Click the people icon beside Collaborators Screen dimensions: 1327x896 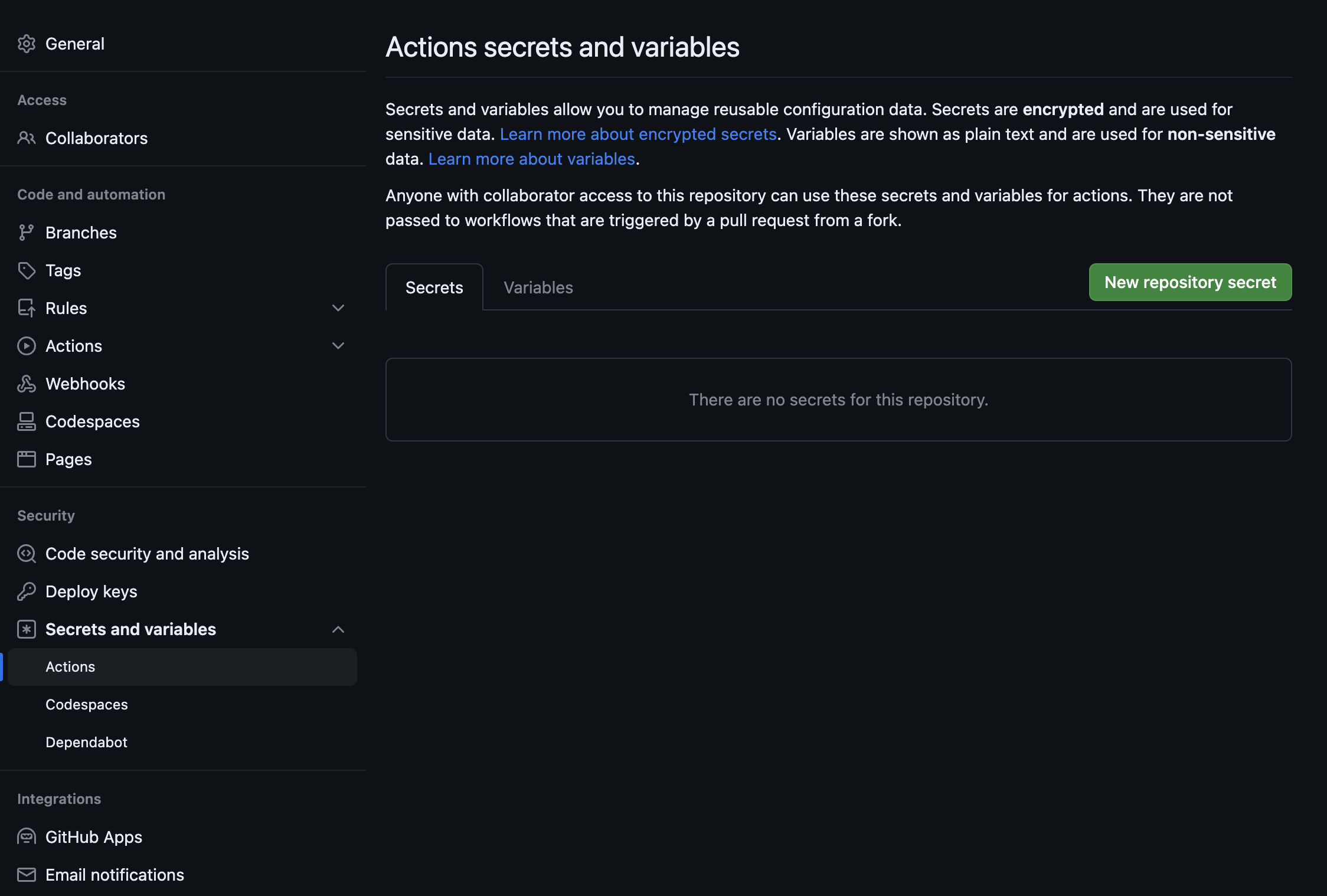coord(27,138)
